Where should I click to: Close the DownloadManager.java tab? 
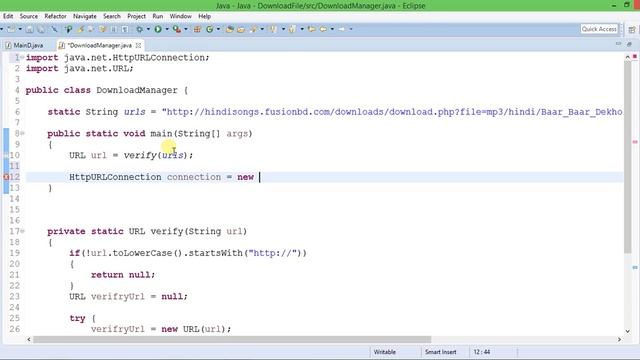tap(138, 45)
